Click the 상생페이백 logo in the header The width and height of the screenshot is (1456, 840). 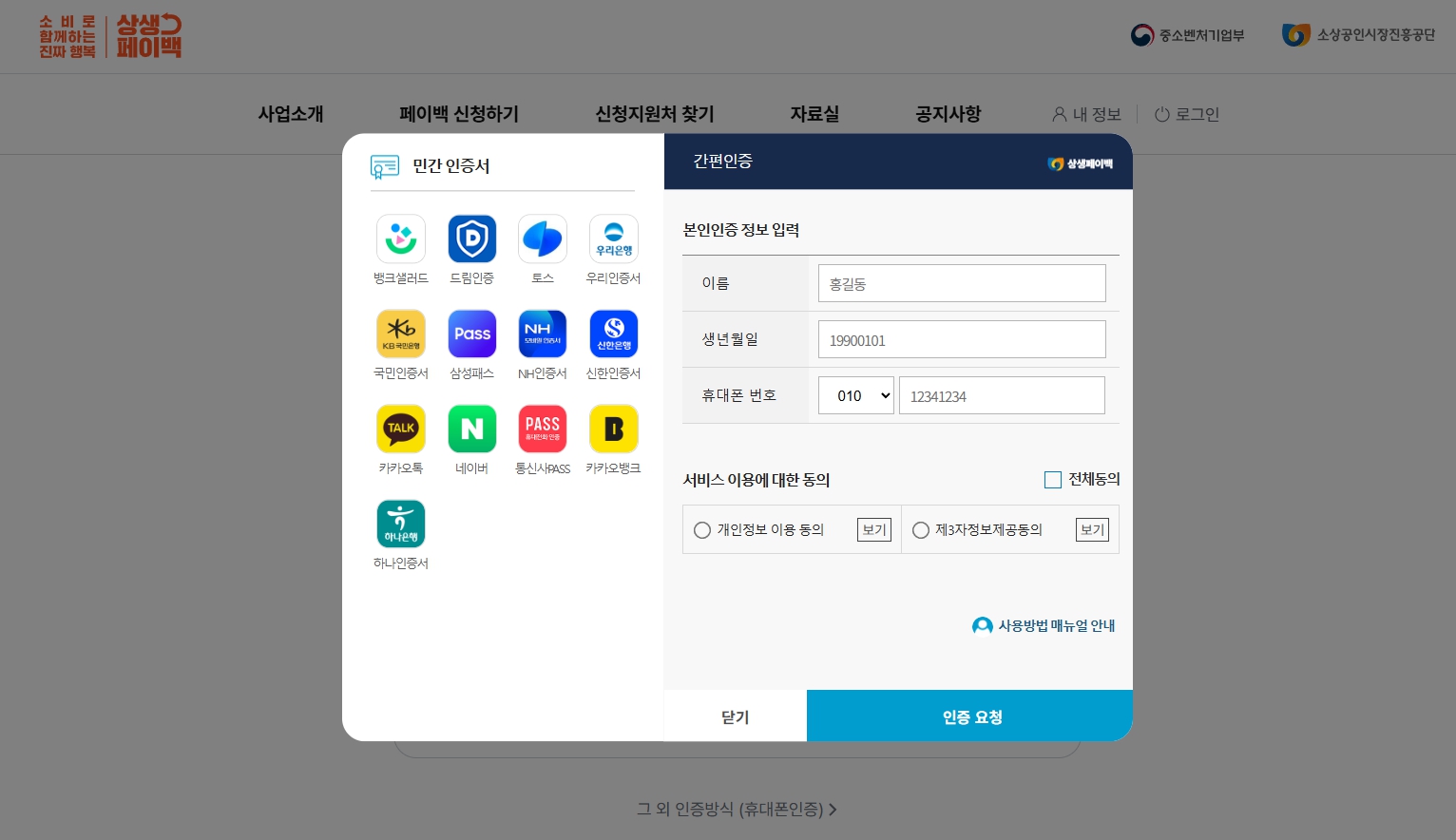[110, 36]
